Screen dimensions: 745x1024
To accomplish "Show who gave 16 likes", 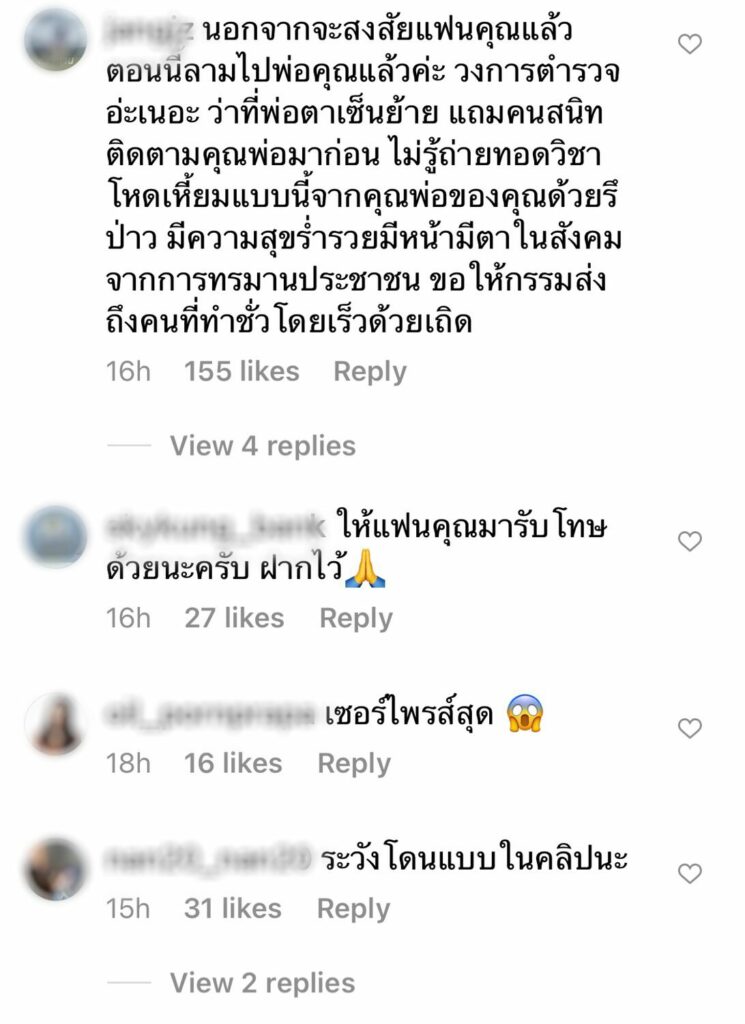I will (x=233, y=763).
